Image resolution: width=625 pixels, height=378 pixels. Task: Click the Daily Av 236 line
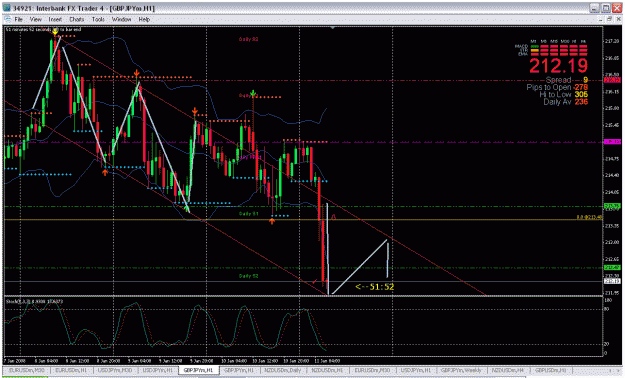566,102
